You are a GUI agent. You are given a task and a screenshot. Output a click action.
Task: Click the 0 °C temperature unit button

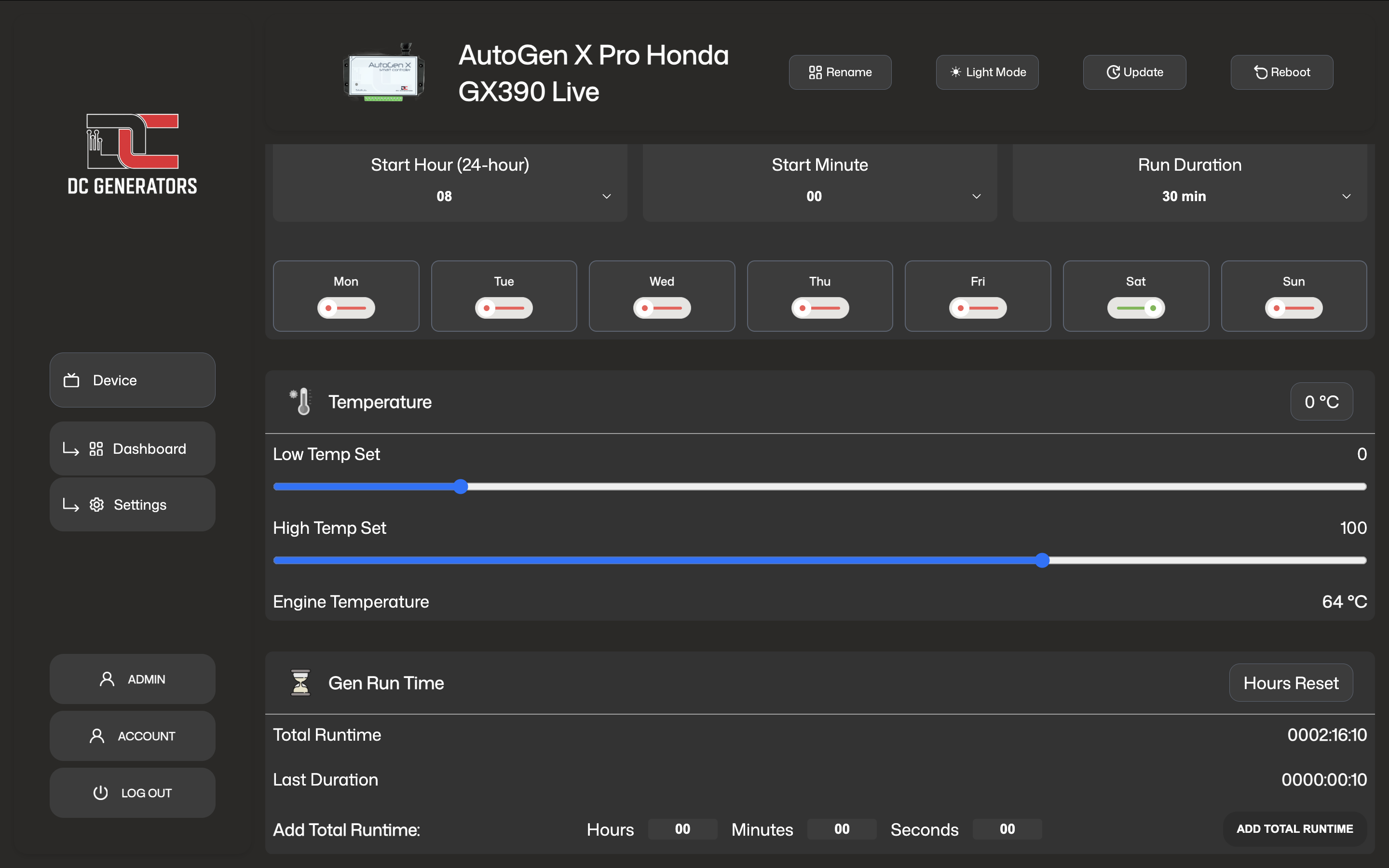pyautogui.click(x=1322, y=402)
